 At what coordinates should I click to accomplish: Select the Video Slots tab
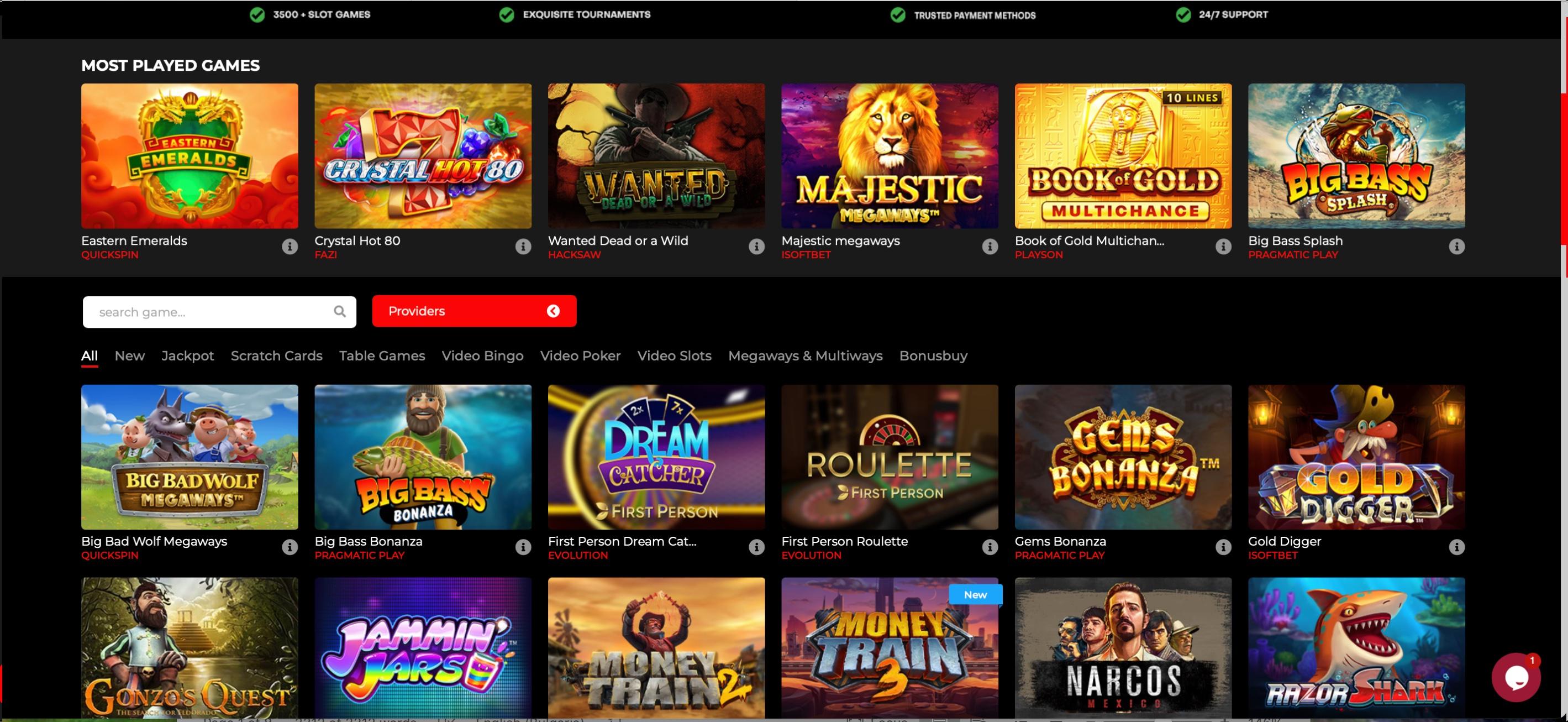[x=675, y=356]
